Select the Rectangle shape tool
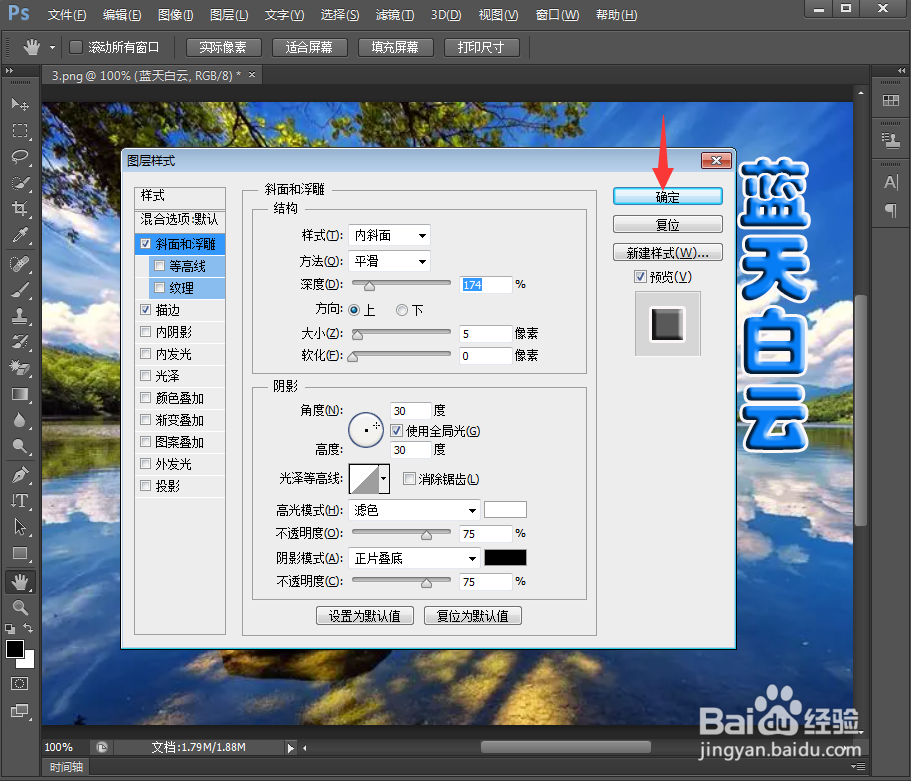Viewport: 911px width, 781px height. [x=20, y=553]
